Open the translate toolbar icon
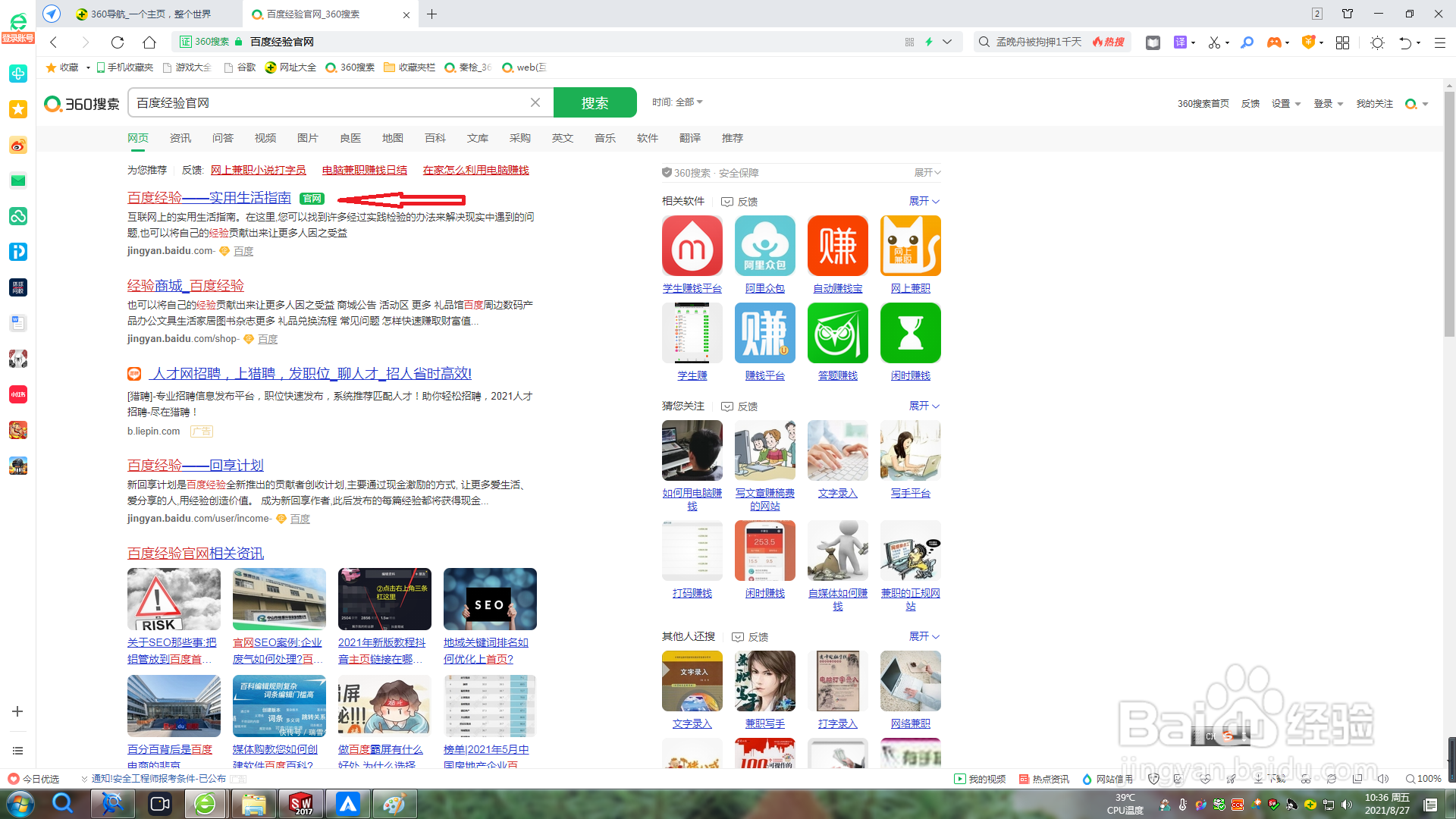1456x819 pixels. click(x=1180, y=42)
